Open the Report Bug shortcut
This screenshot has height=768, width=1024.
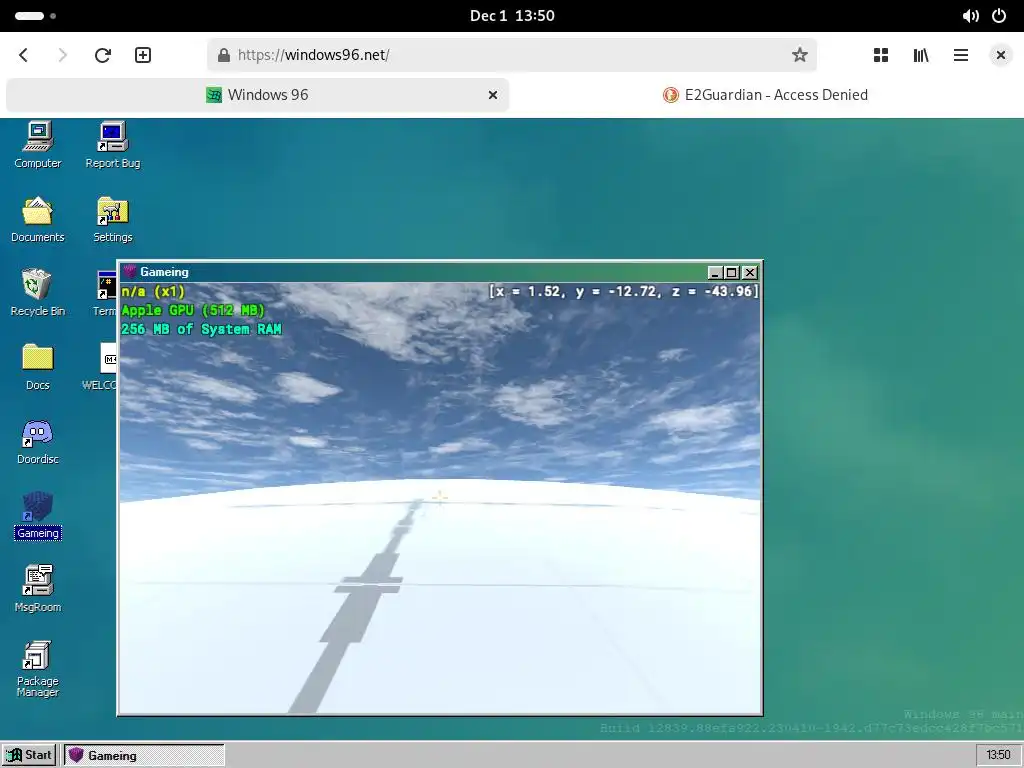112,145
